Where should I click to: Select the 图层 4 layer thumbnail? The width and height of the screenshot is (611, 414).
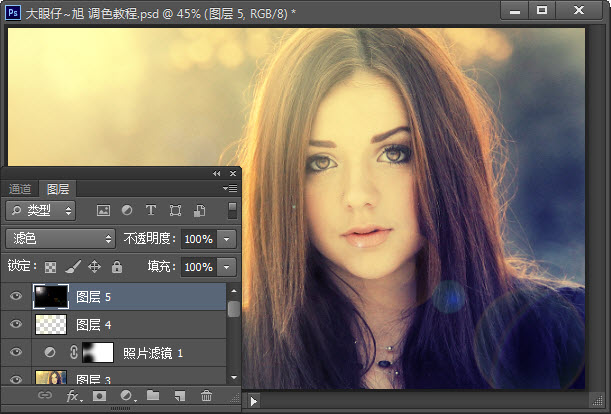[x=50, y=324]
